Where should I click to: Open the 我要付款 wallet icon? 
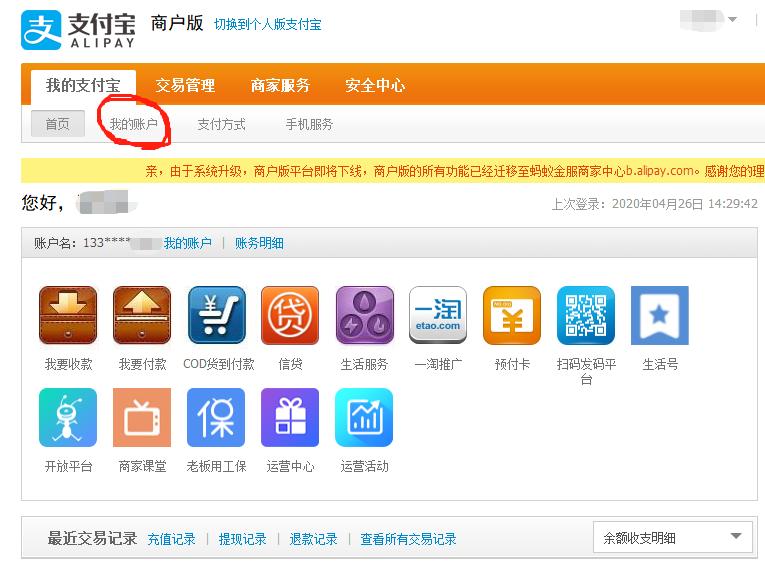click(x=142, y=315)
